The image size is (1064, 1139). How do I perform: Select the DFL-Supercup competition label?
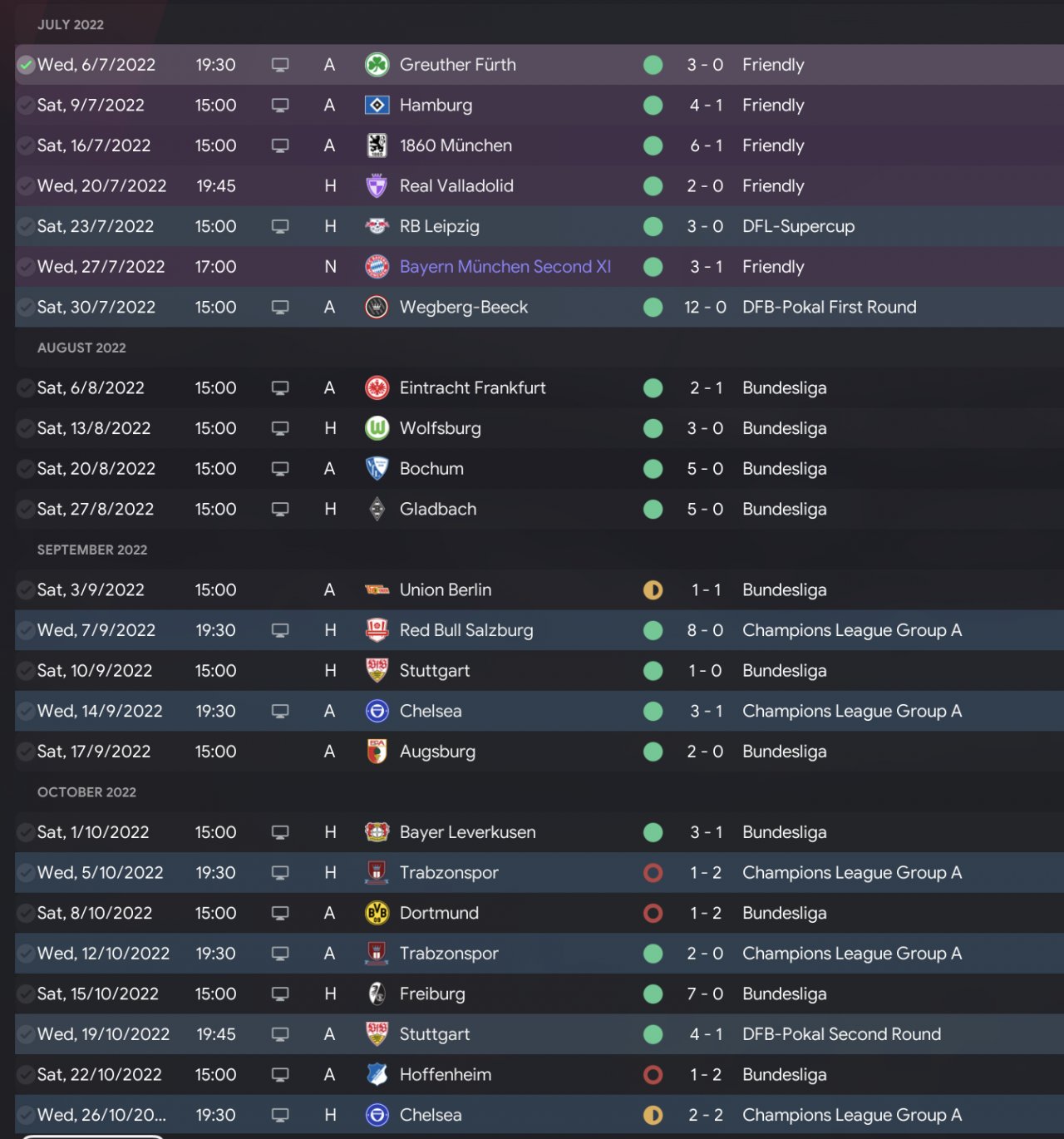coord(798,227)
